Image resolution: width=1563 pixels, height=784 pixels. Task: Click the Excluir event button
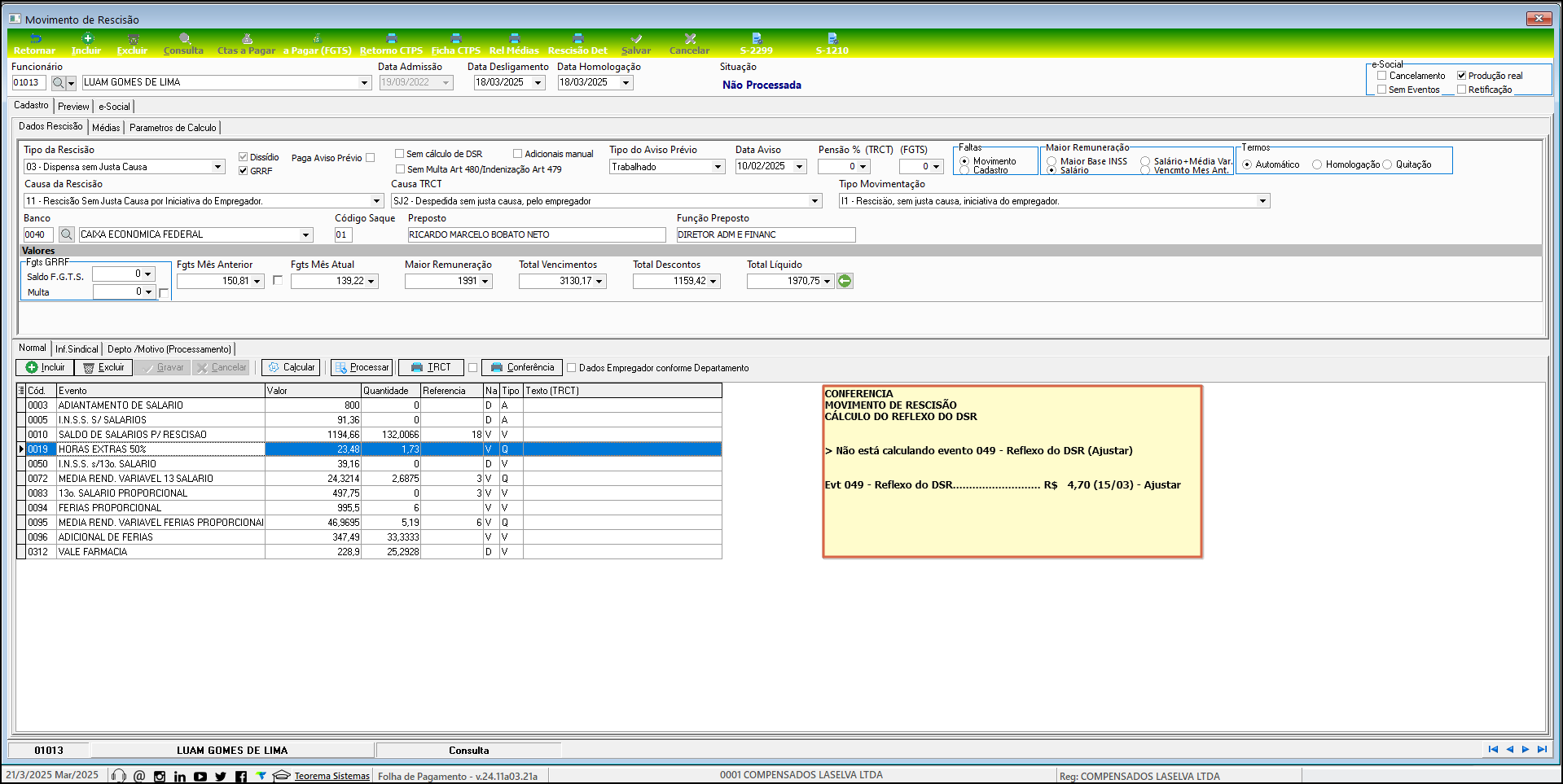(x=103, y=367)
